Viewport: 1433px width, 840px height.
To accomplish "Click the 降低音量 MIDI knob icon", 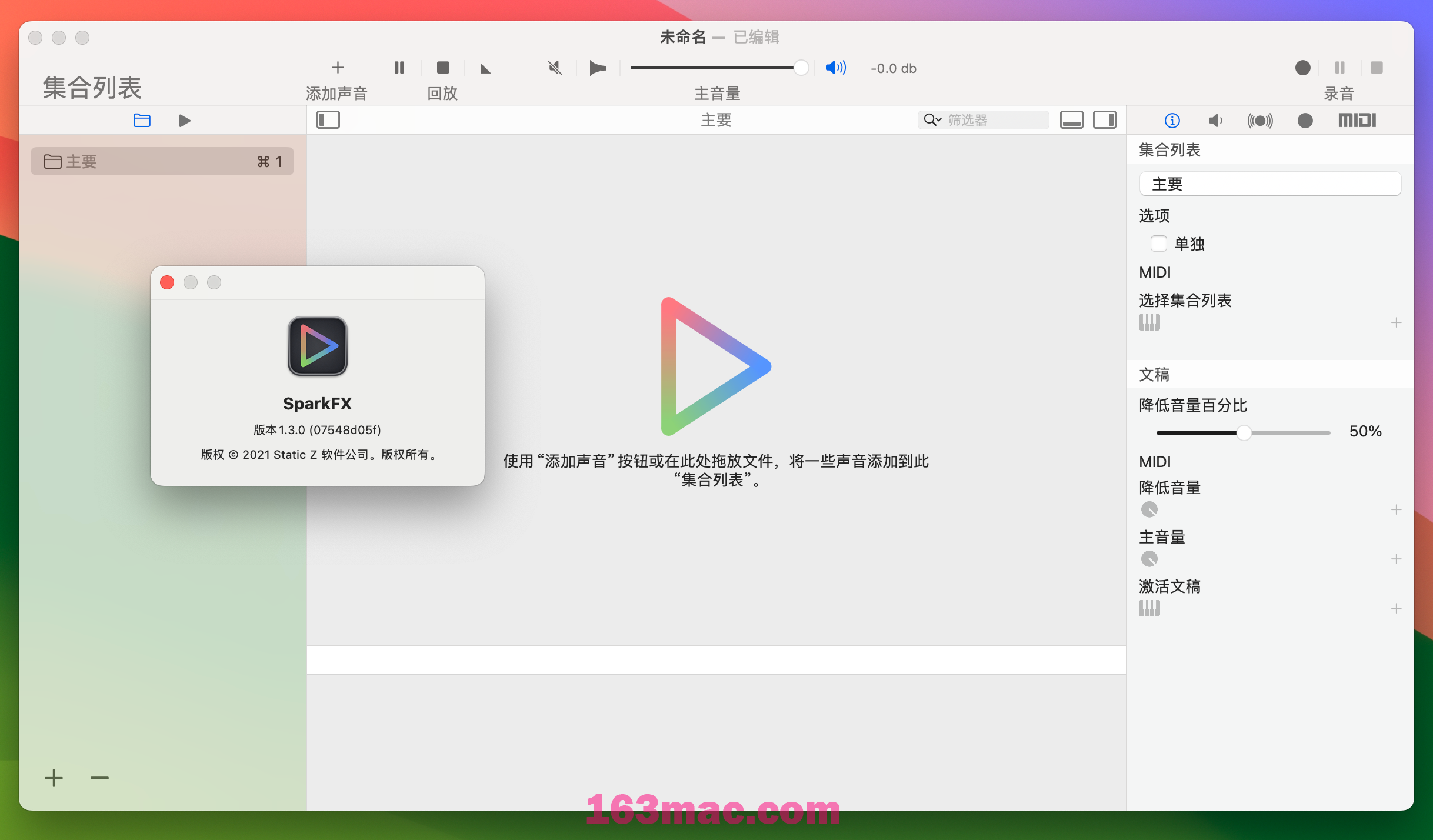I will click(x=1149, y=509).
